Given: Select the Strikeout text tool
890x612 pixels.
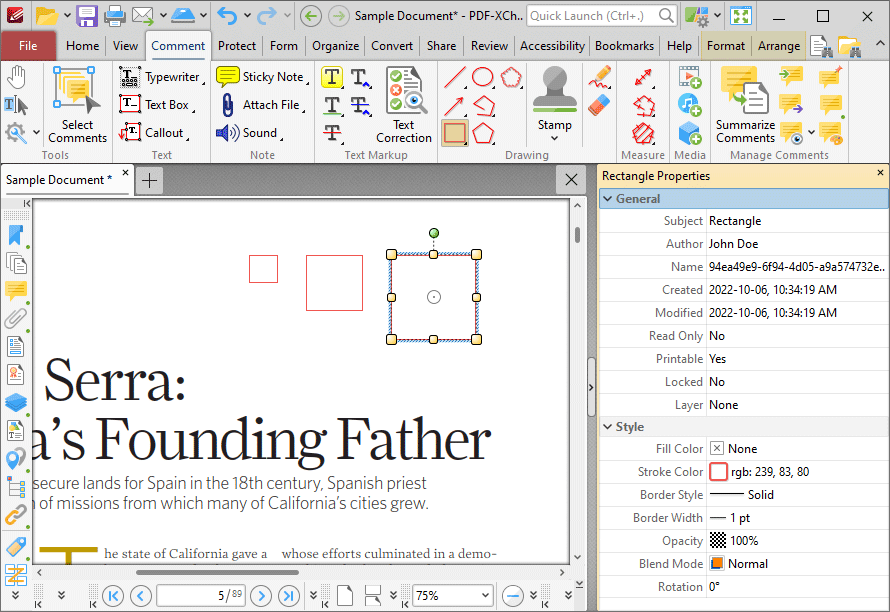Looking at the screenshot, I should tap(332, 133).
